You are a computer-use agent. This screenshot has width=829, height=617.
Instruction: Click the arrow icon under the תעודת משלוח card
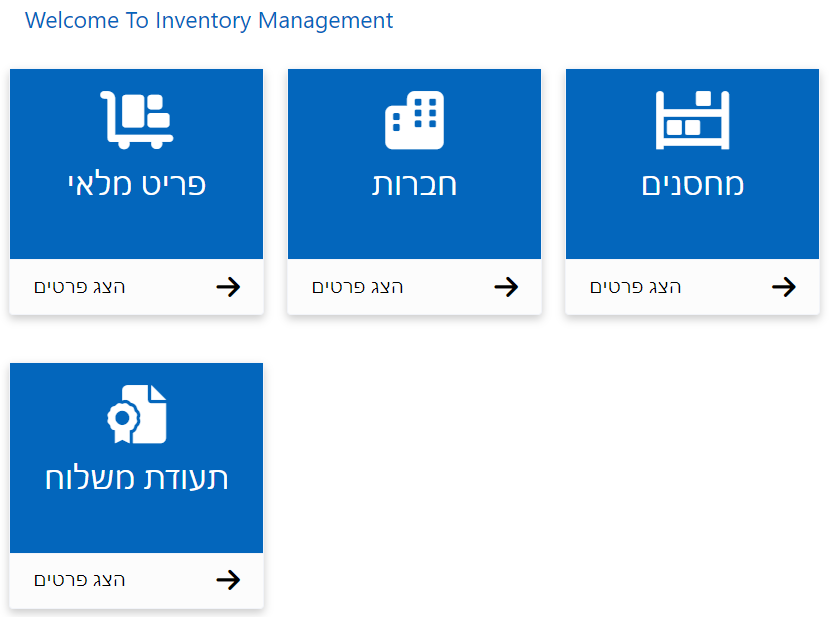[x=229, y=580]
